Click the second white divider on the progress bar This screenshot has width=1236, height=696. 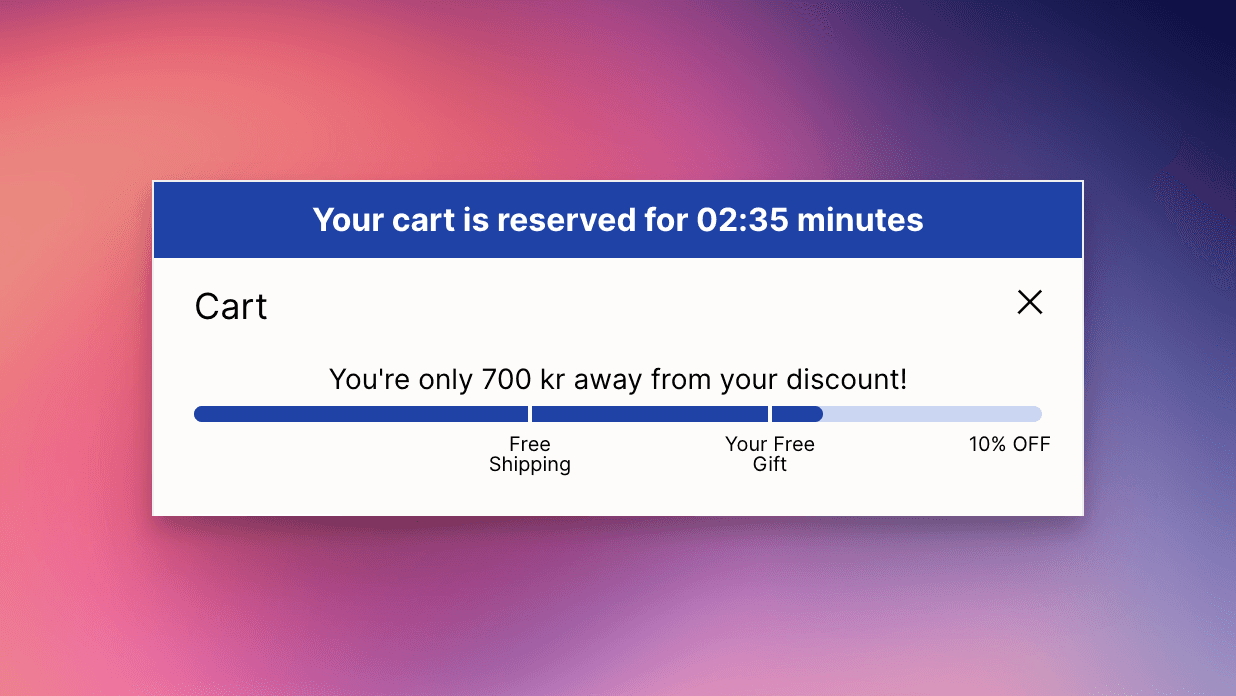769,413
